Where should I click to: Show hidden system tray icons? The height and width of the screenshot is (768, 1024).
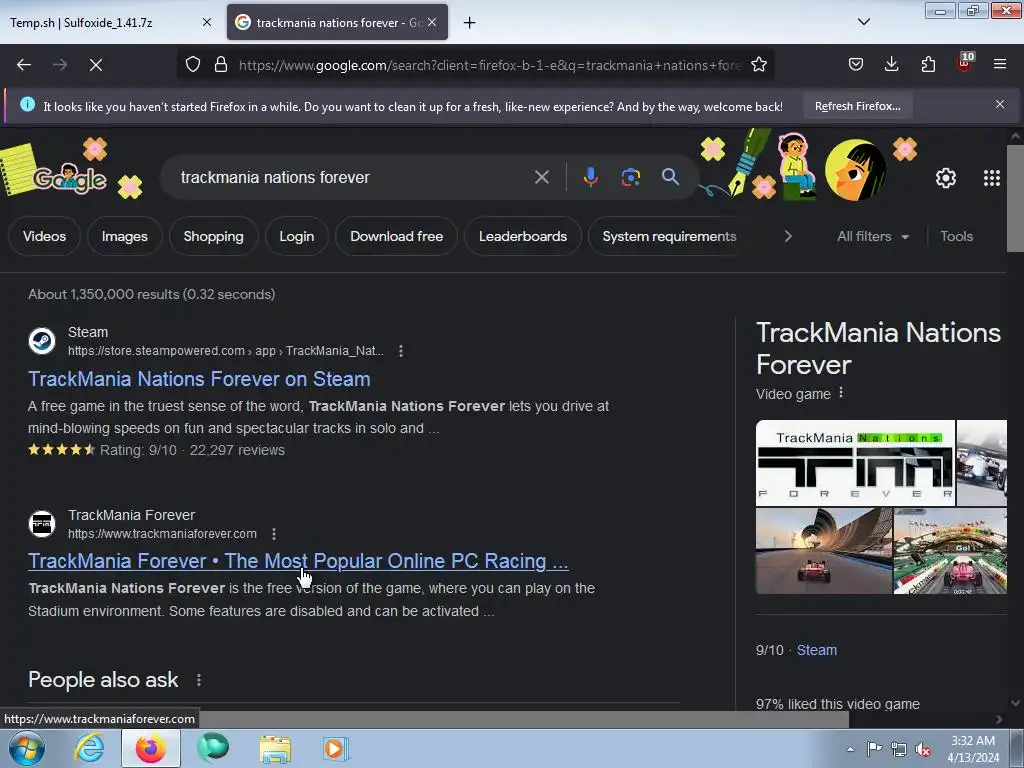[850, 749]
